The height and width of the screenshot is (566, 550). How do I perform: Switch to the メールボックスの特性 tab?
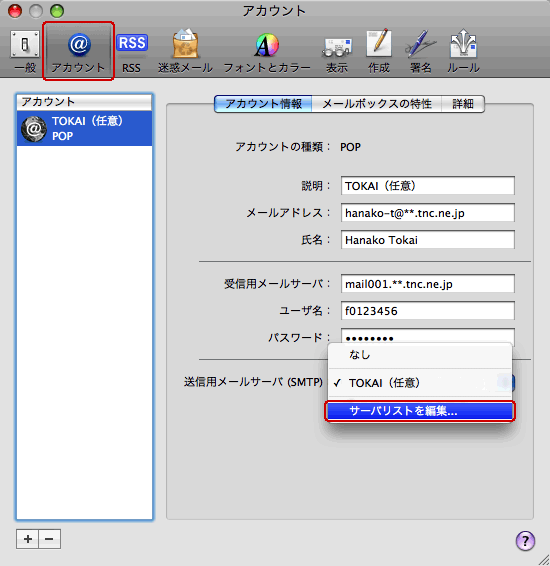(376, 104)
